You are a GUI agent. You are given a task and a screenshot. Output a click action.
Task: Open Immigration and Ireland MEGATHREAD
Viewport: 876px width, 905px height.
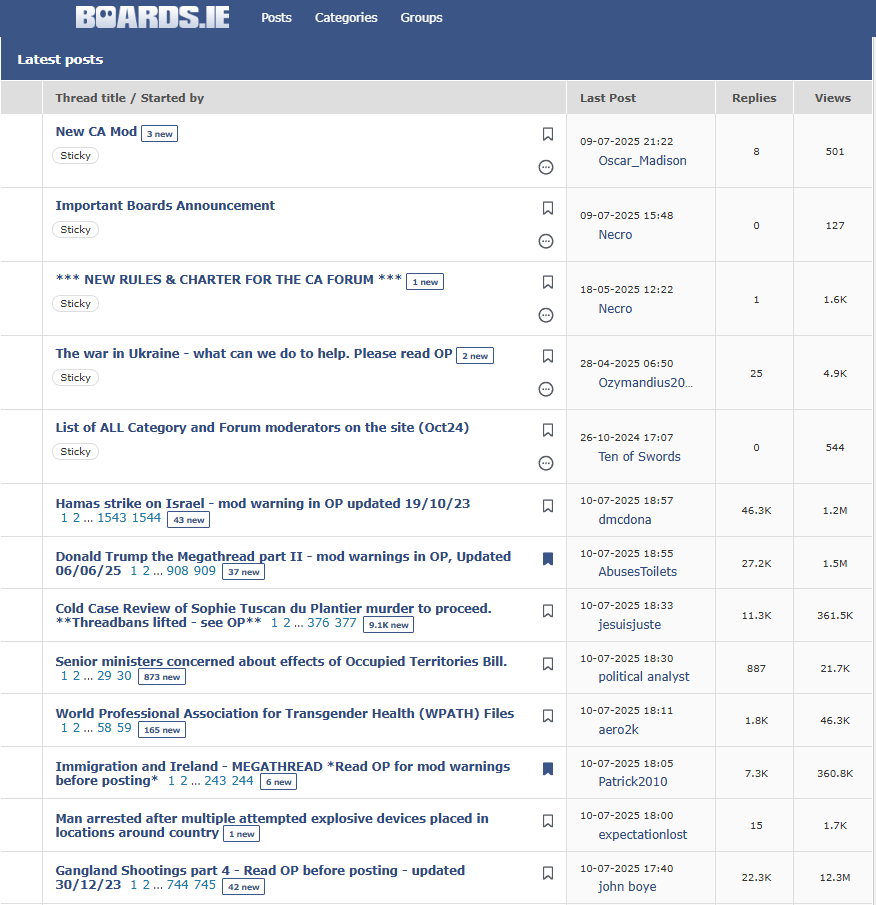click(283, 766)
